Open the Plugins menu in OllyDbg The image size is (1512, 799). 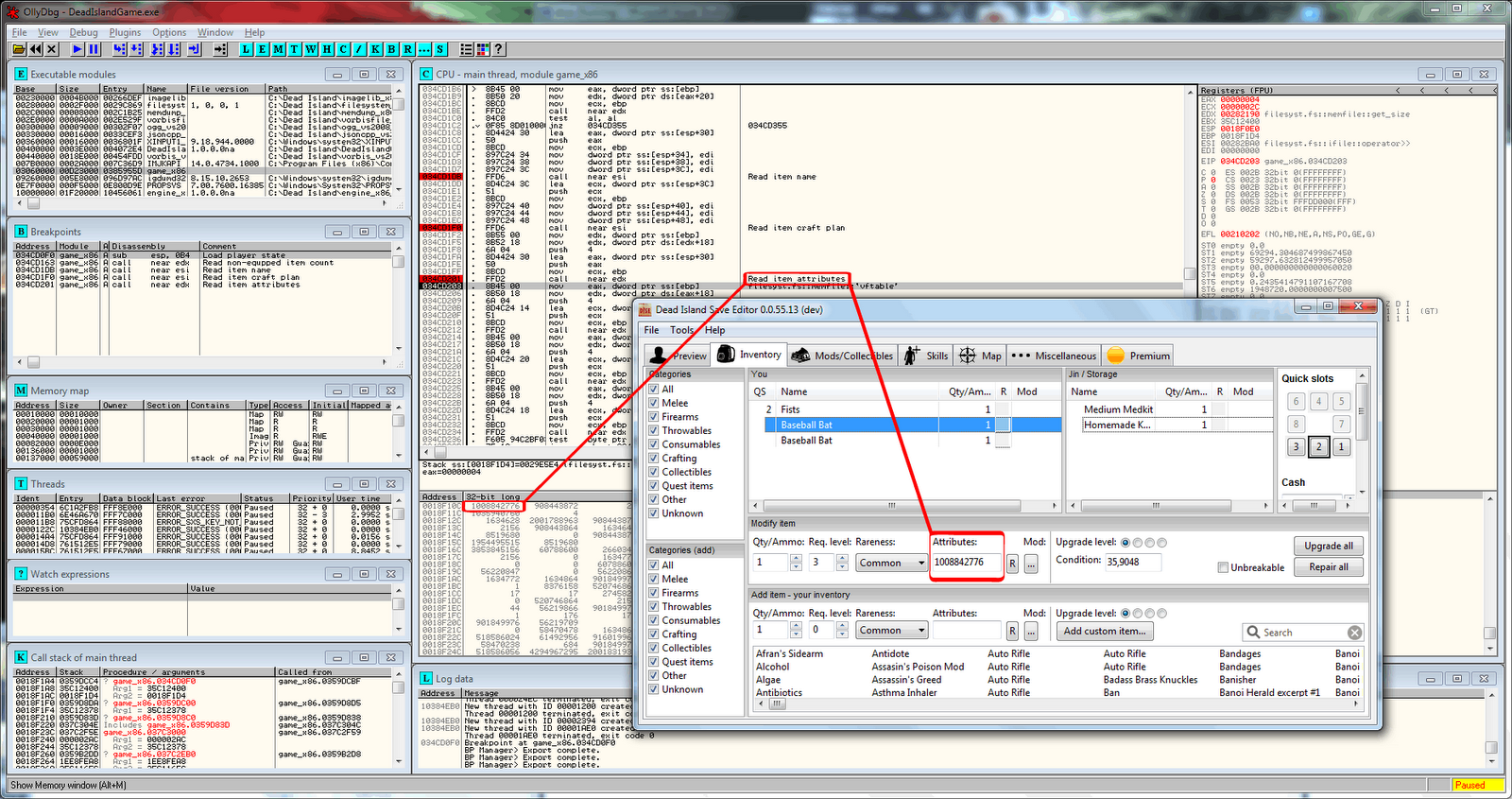tap(125, 32)
